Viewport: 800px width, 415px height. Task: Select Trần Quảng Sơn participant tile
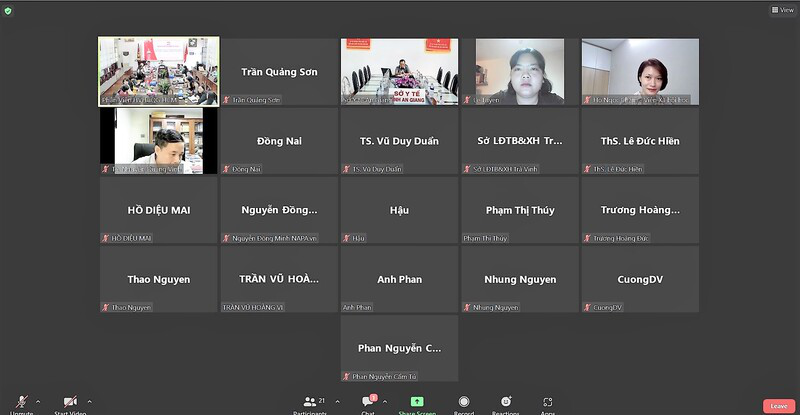click(279, 72)
